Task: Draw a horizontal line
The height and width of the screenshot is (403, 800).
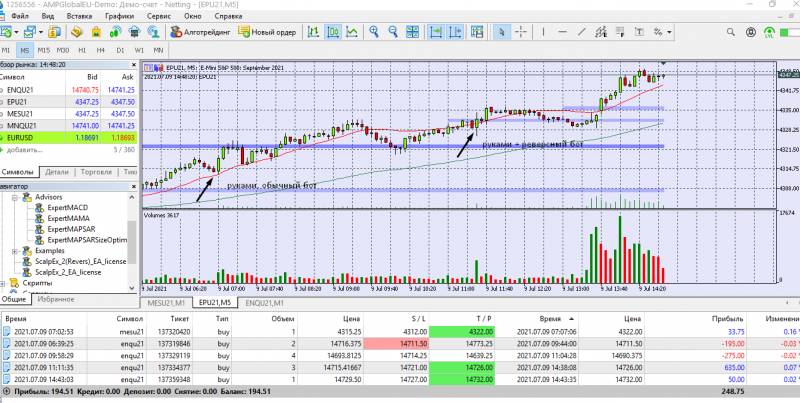Action: pyautogui.click(x=562, y=32)
